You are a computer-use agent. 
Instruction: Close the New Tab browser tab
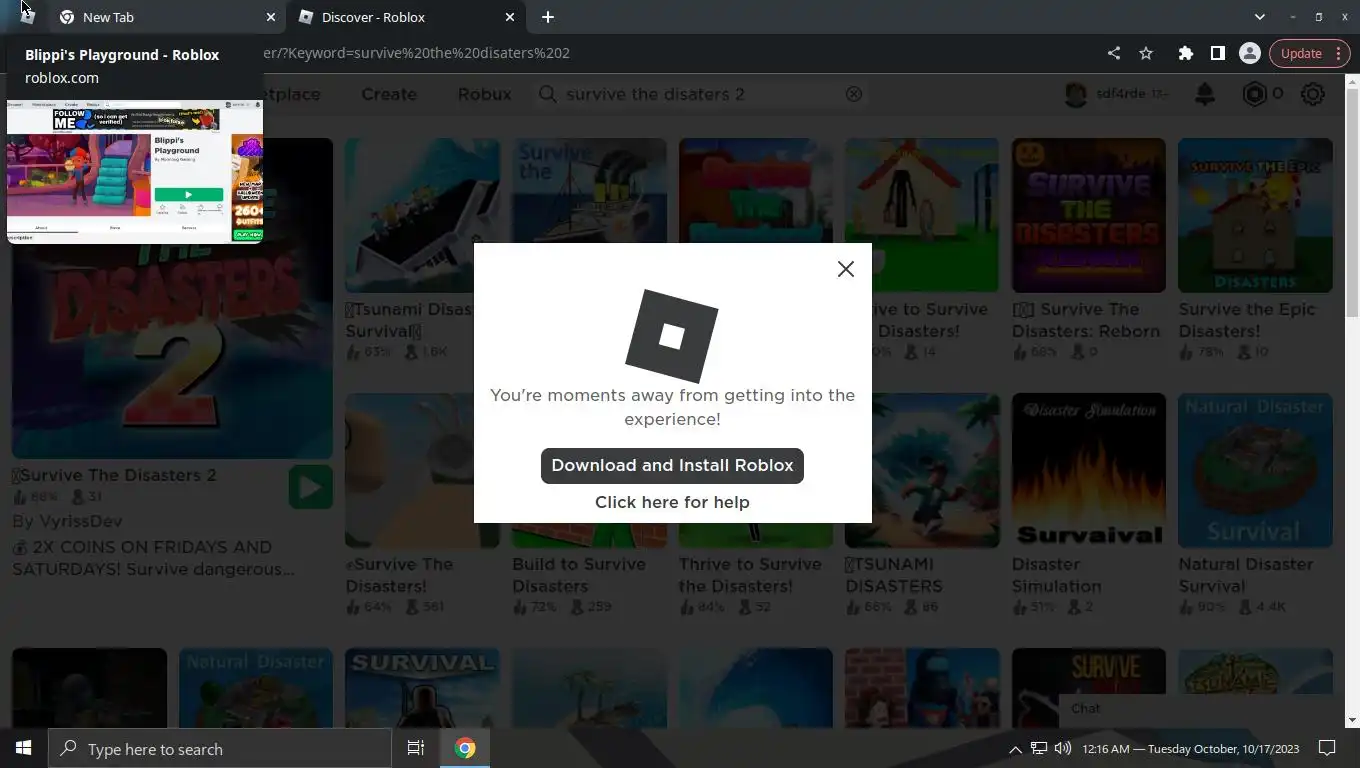[271, 17]
